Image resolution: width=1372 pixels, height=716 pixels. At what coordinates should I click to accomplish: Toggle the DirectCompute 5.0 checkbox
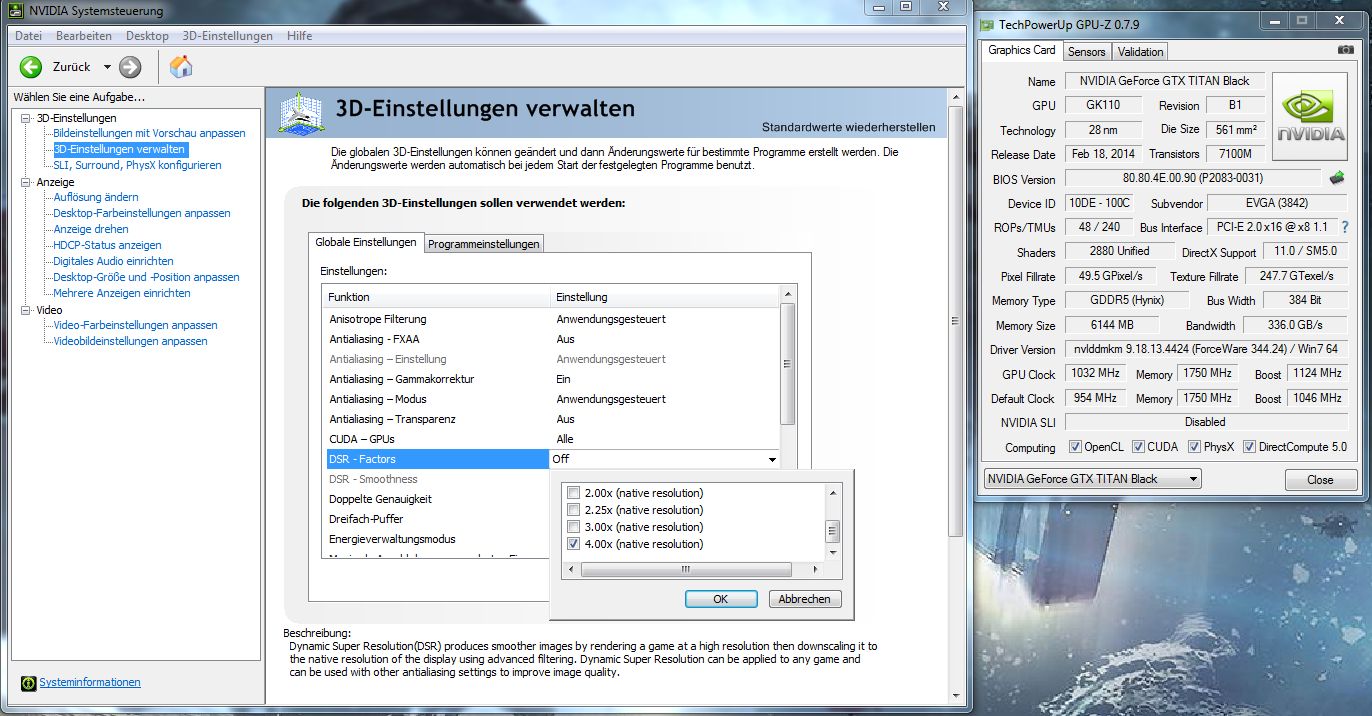pyautogui.click(x=1249, y=447)
